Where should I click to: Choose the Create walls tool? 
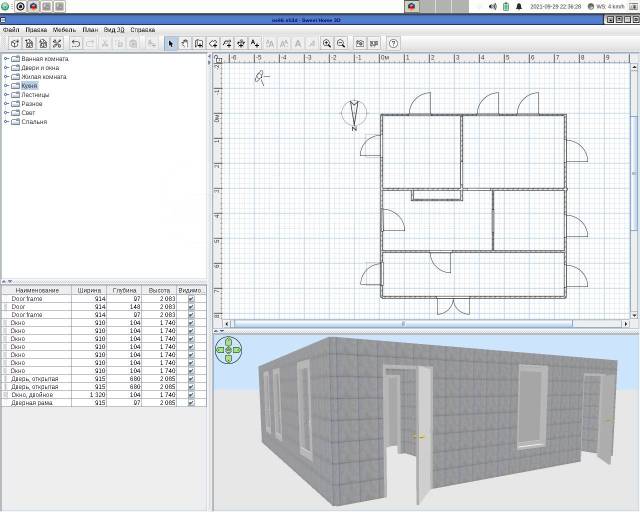pyautogui.click(x=199, y=43)
